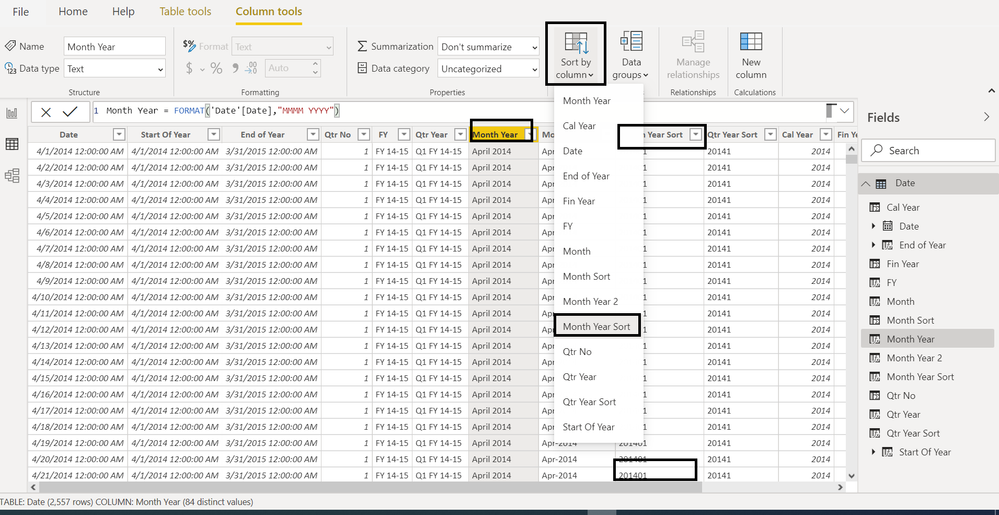Commit the formula with the checkmark icon
The height and width of the screenshot is (515, 999).
click(x=70, y=112)
